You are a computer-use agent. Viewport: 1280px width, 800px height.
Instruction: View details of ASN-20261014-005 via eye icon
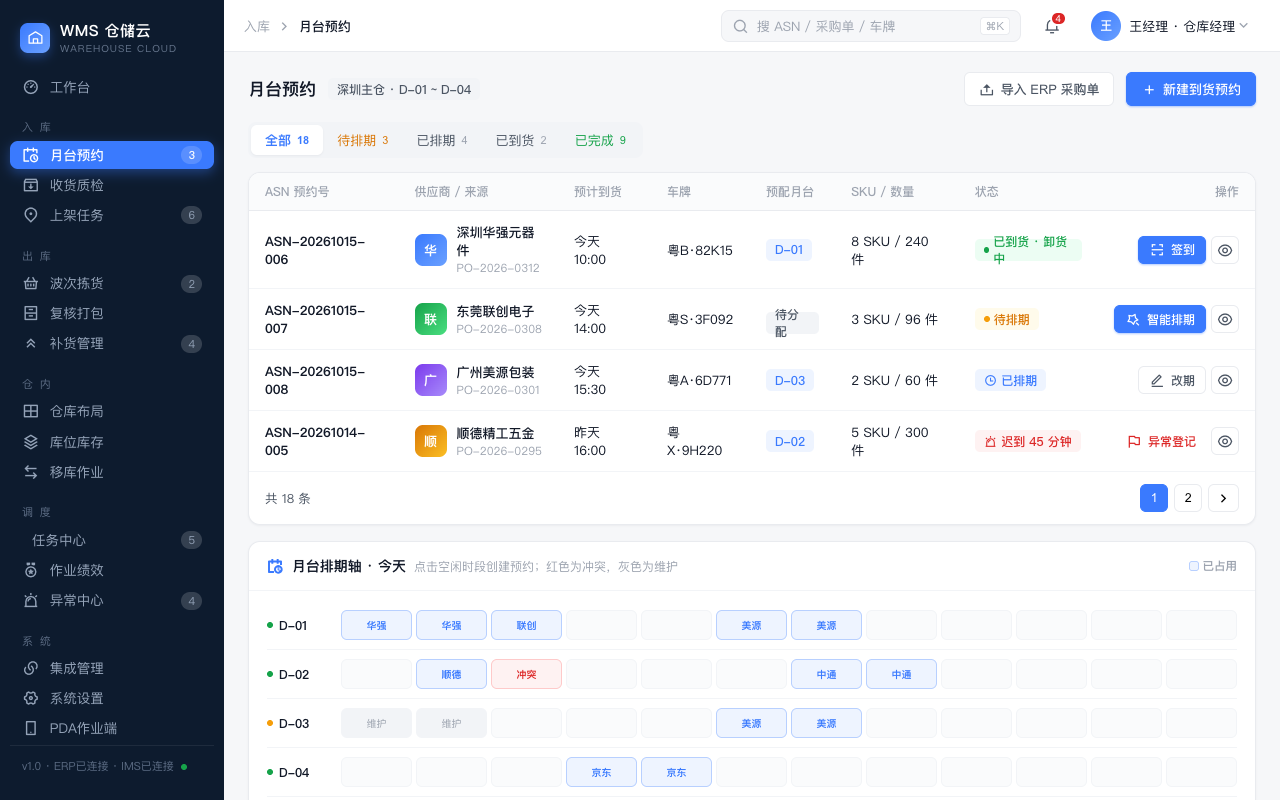(1225, 441)
